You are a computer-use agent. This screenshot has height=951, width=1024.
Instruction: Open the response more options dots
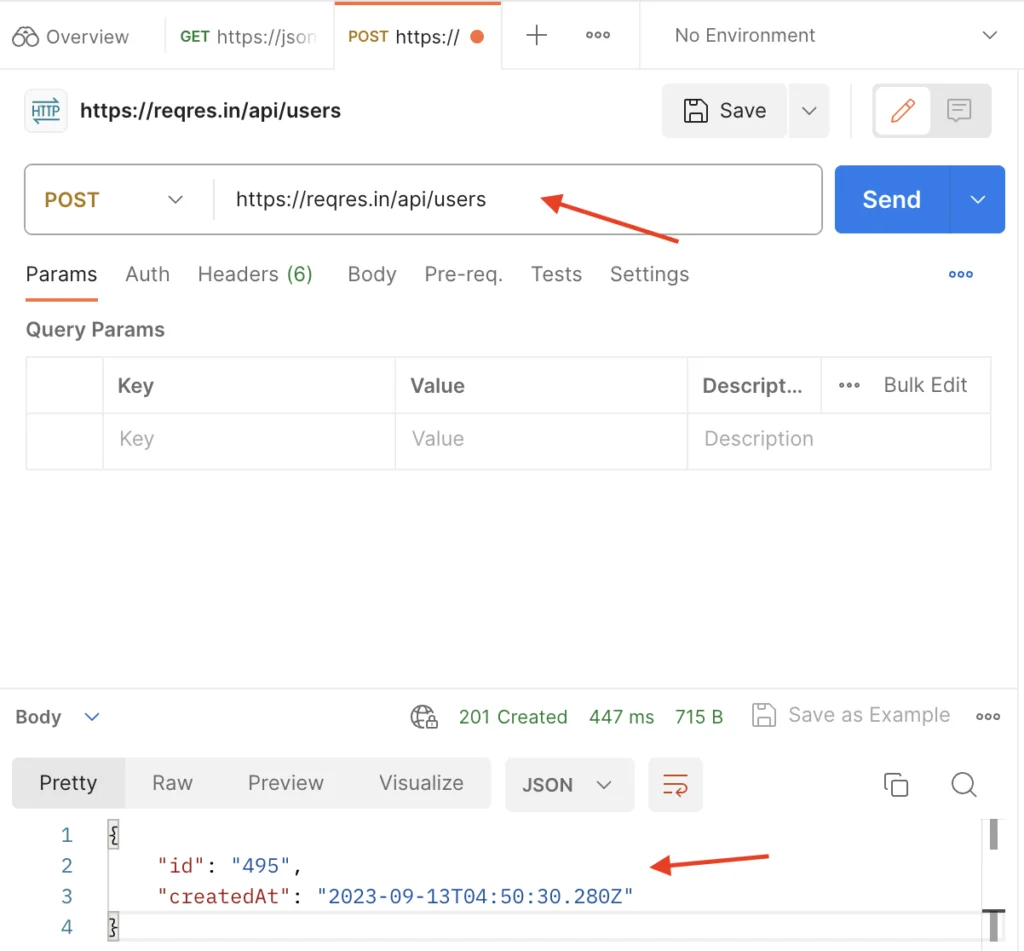click(987, 717)
